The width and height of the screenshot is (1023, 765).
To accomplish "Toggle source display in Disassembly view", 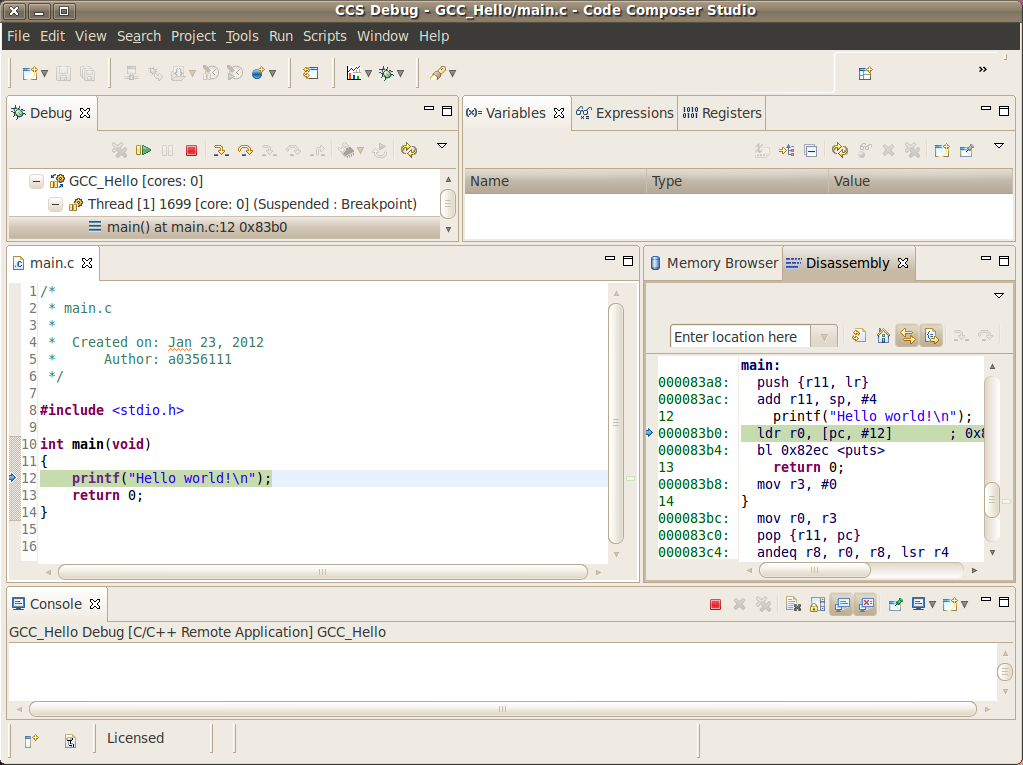I will click(x=929, y=335).
